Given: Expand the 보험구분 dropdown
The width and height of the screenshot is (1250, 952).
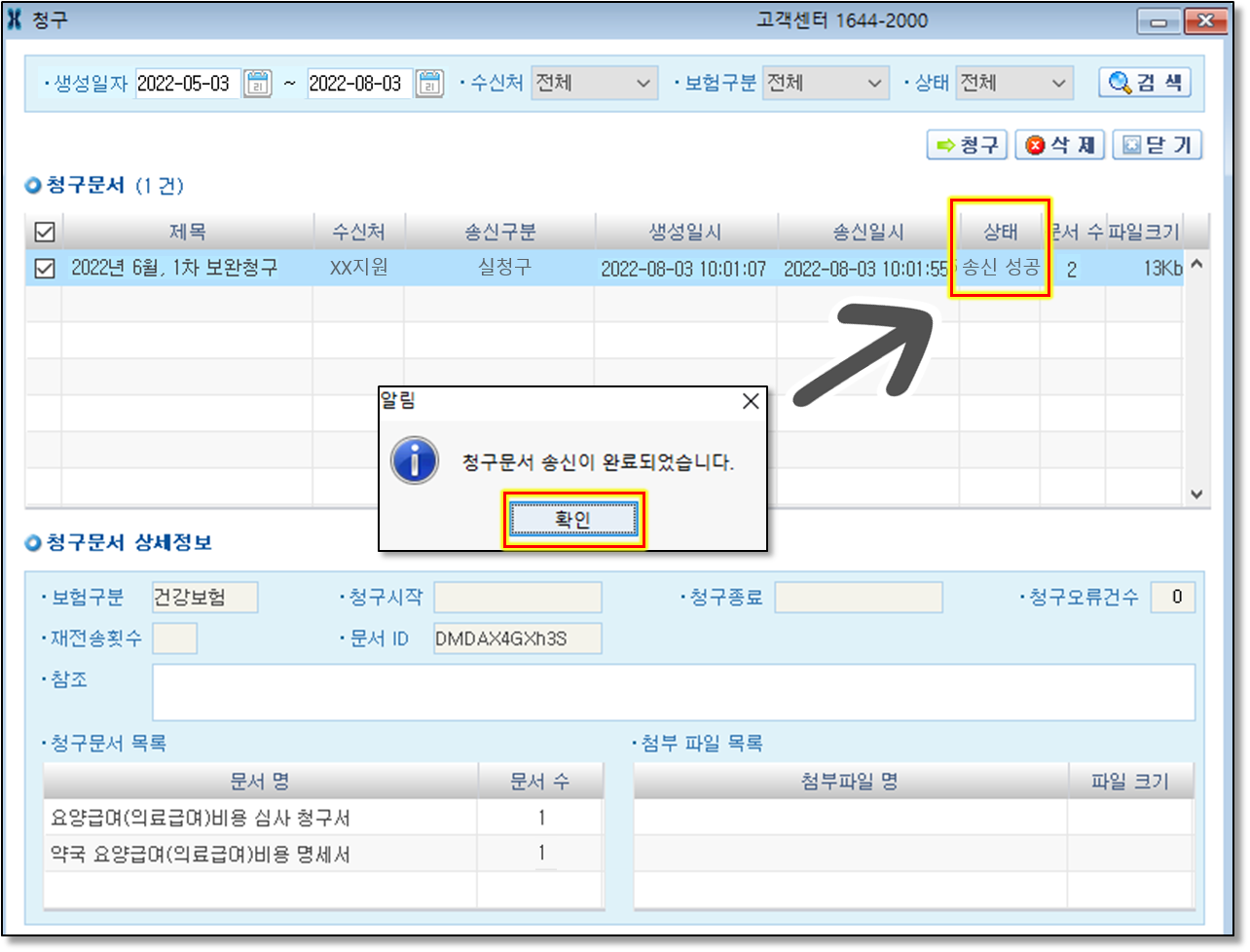Looking at the screenshot, I should pos(826,84).
